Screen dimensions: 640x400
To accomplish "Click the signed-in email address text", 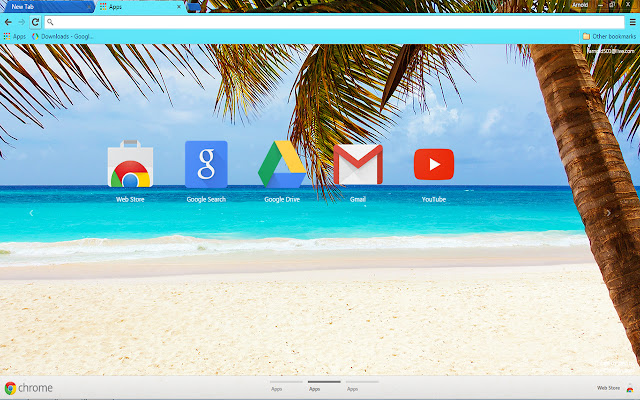I will click(611, 51).
